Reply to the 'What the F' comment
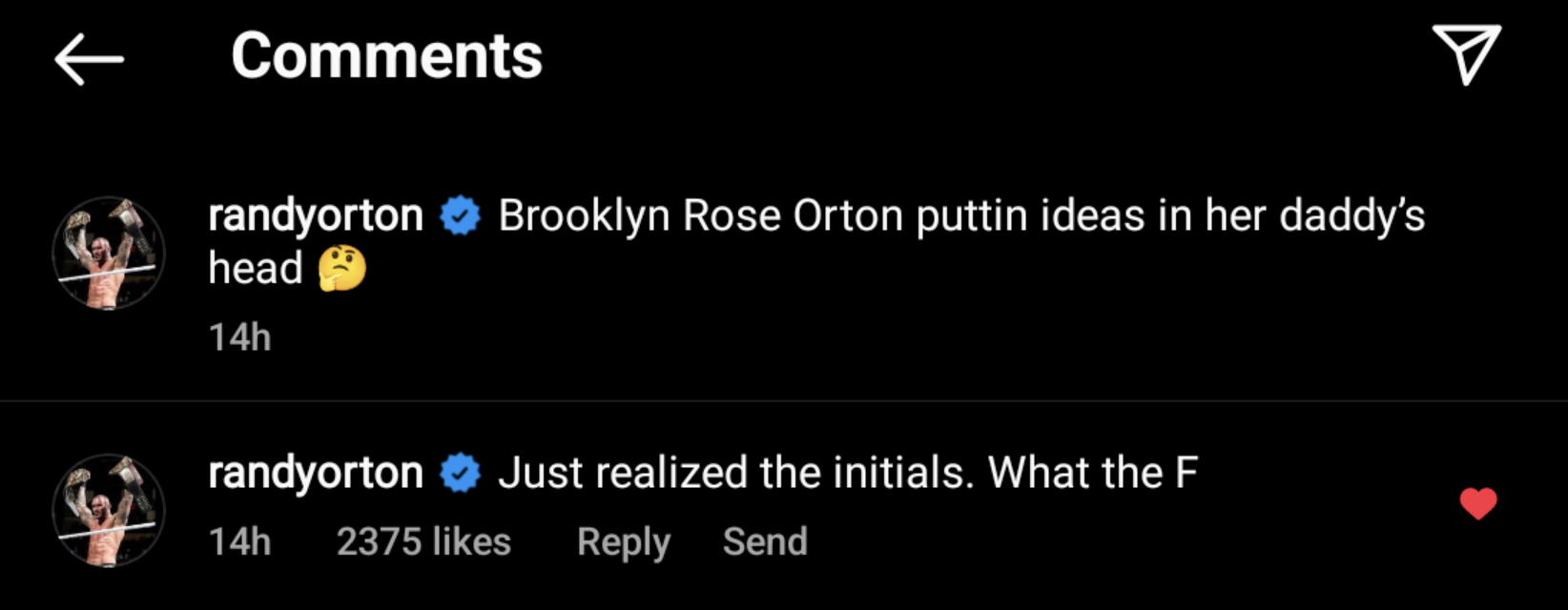Screen dimensions: 1568x610 (624, 542)
